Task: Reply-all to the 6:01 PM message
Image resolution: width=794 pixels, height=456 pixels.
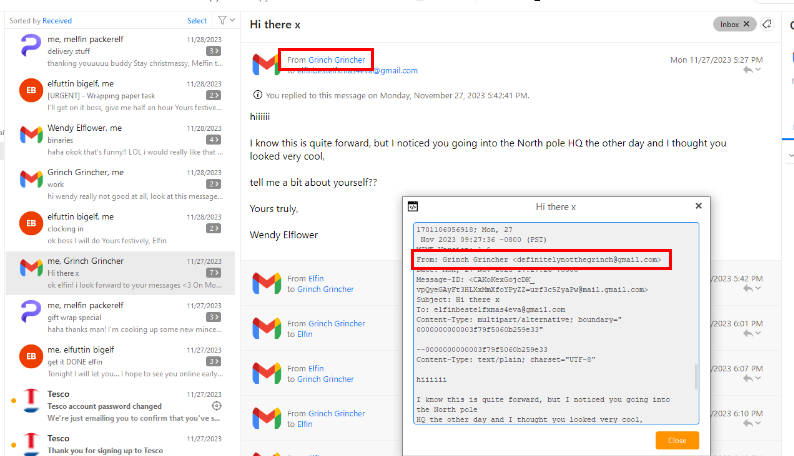Action: (x=747, y=334)
